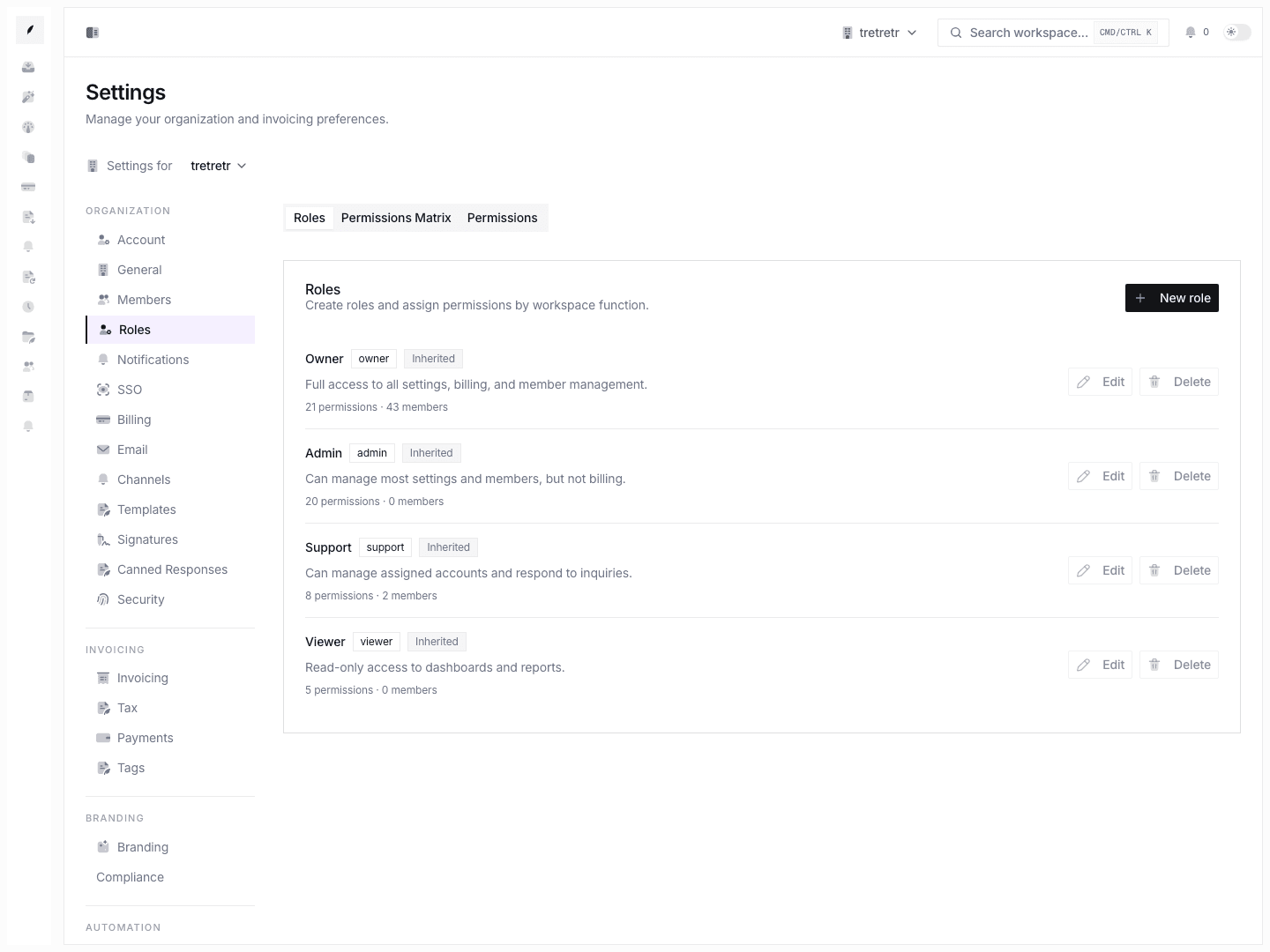1270x952 pixels.
Task: Click the New role button
Action: pos(1172,298)
